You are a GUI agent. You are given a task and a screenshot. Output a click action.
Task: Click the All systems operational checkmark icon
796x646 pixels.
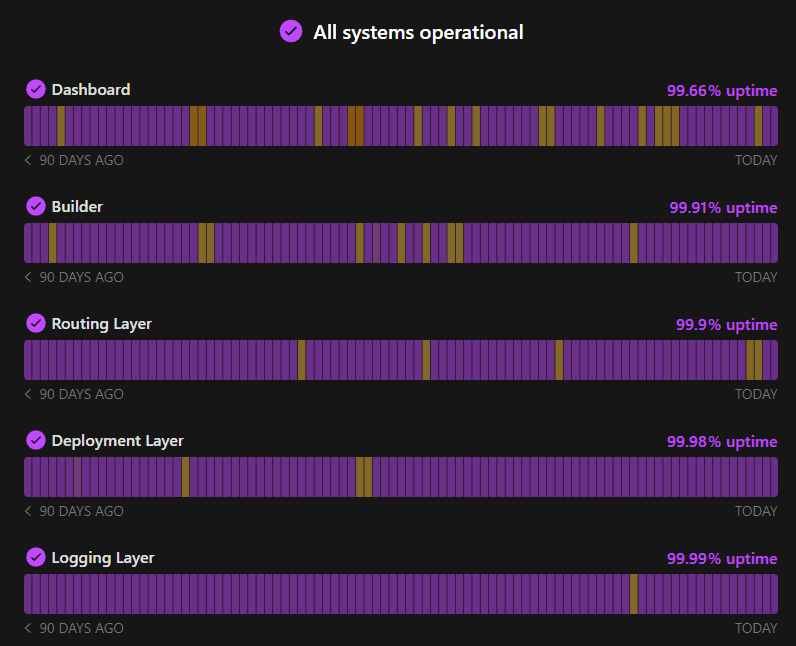(x=291, y=32)
